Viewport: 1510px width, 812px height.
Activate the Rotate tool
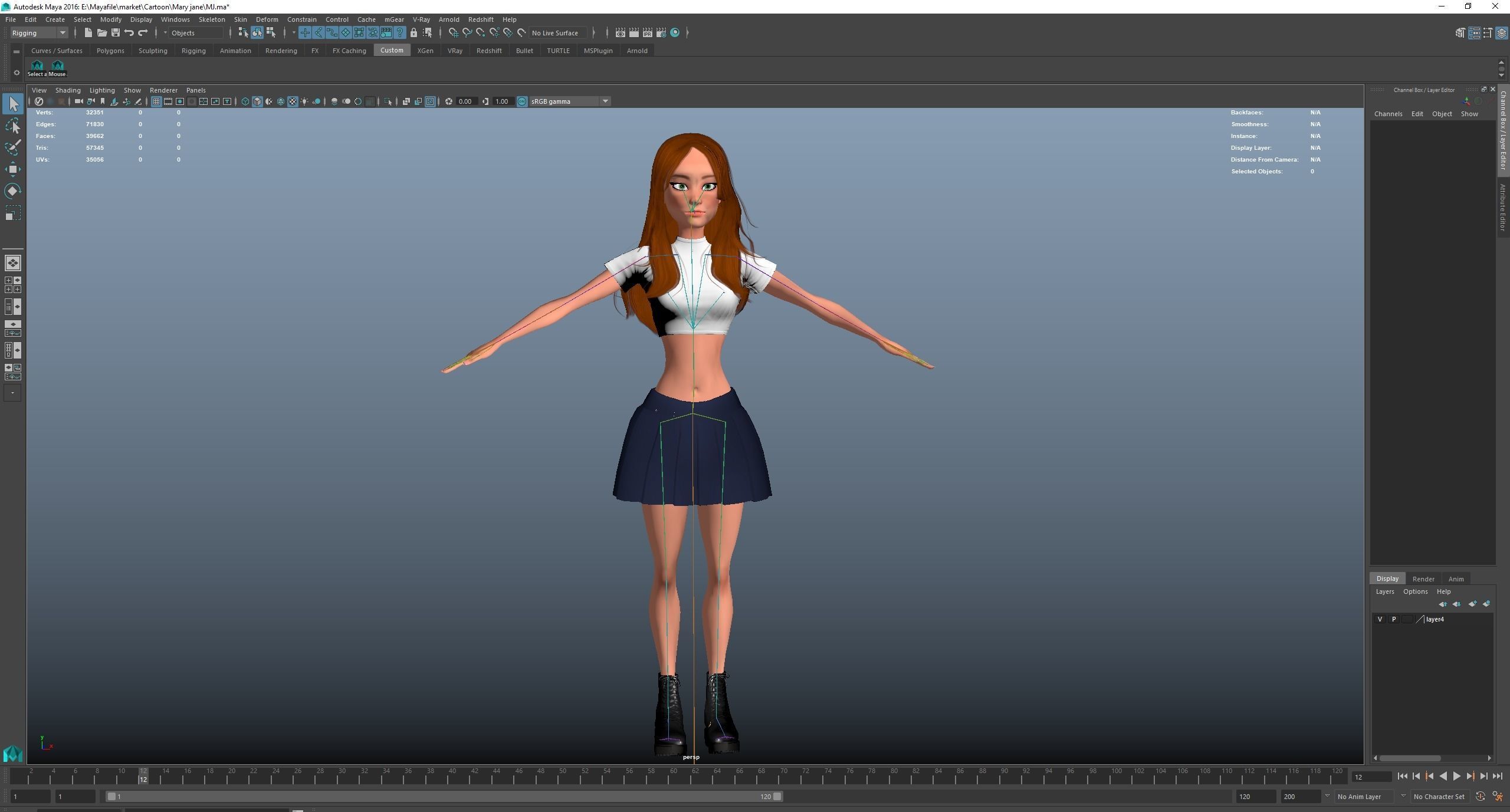[x=13, y=191]
